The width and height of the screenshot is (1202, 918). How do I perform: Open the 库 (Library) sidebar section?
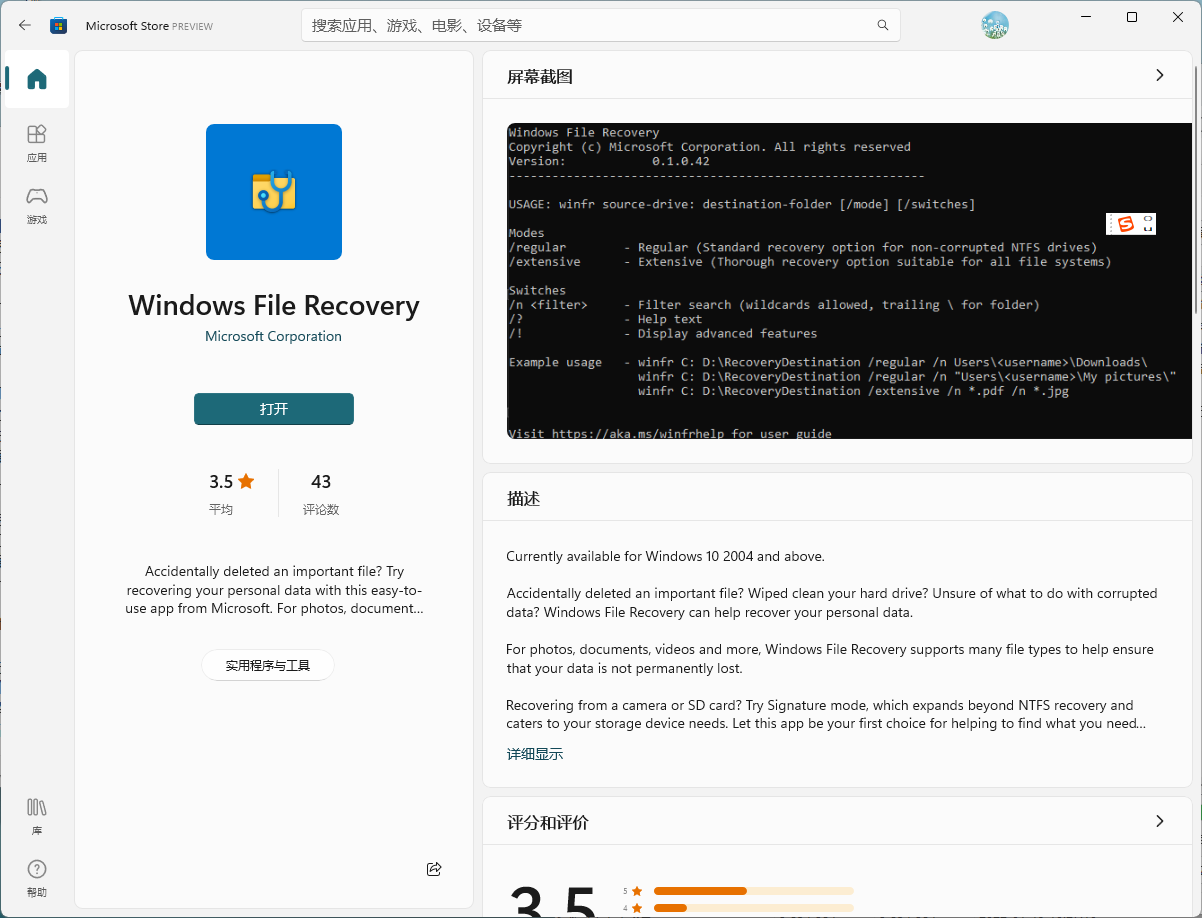pyautogui.click(x=37, y=816)
